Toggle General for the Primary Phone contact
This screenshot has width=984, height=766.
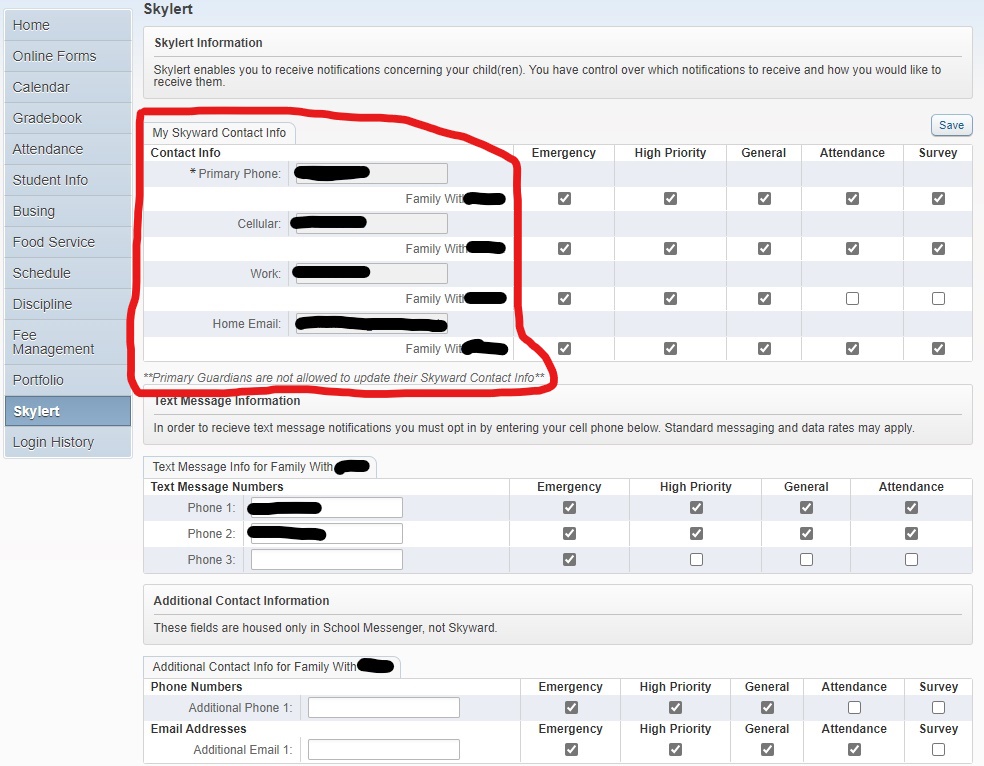click(x=764, y=198)
